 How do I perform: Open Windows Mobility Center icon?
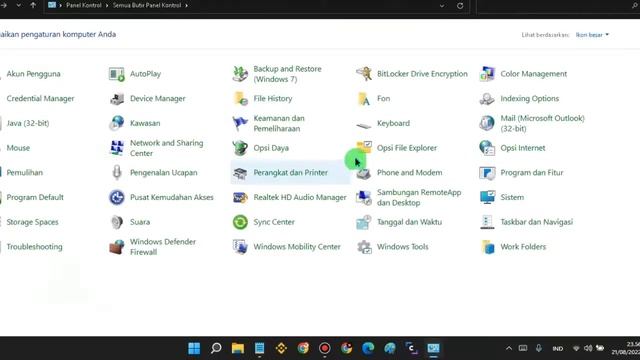(x=240, y=247)
